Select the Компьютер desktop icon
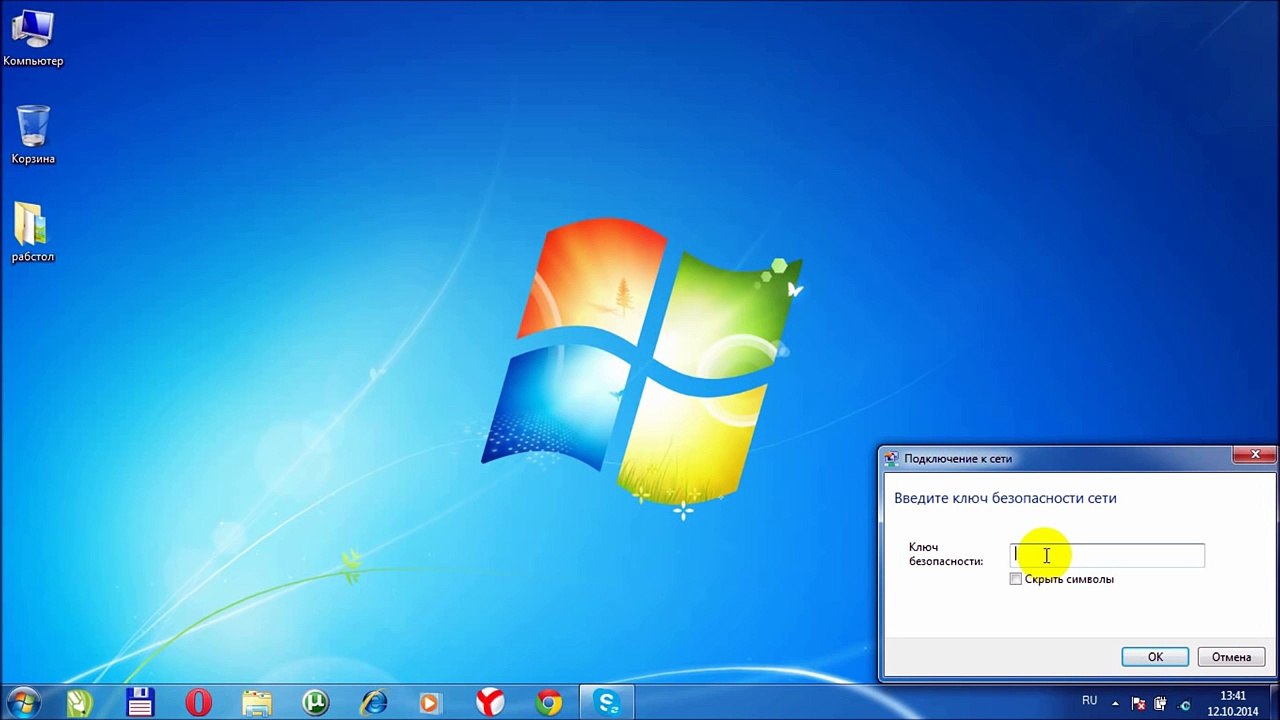This screenshot has width=1280, height=720. [x=33, y=38]
